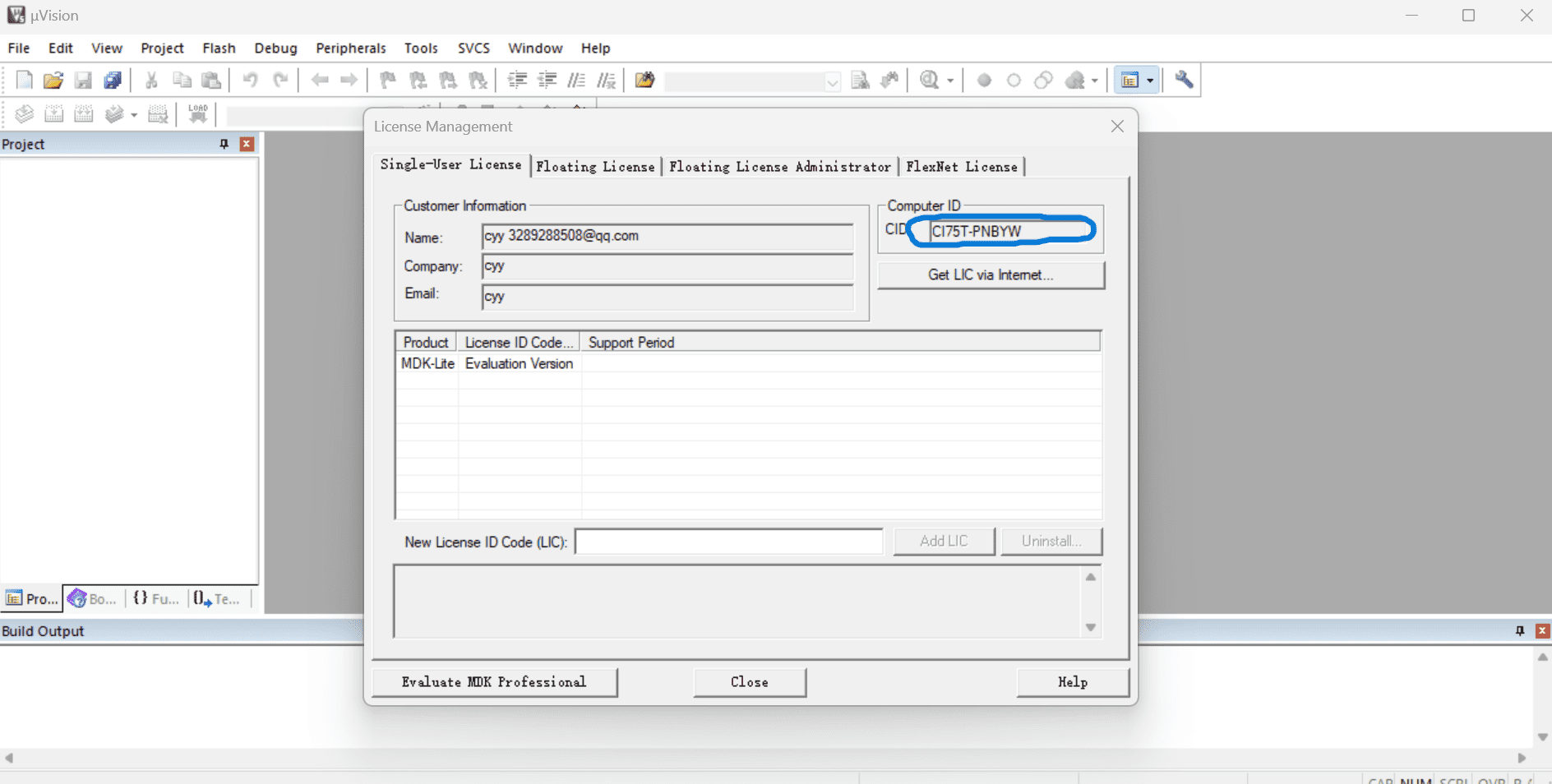Expand the window layout dropdown arrow
Viewport: 1552px width, 784px height.
tap(1150, 81)
